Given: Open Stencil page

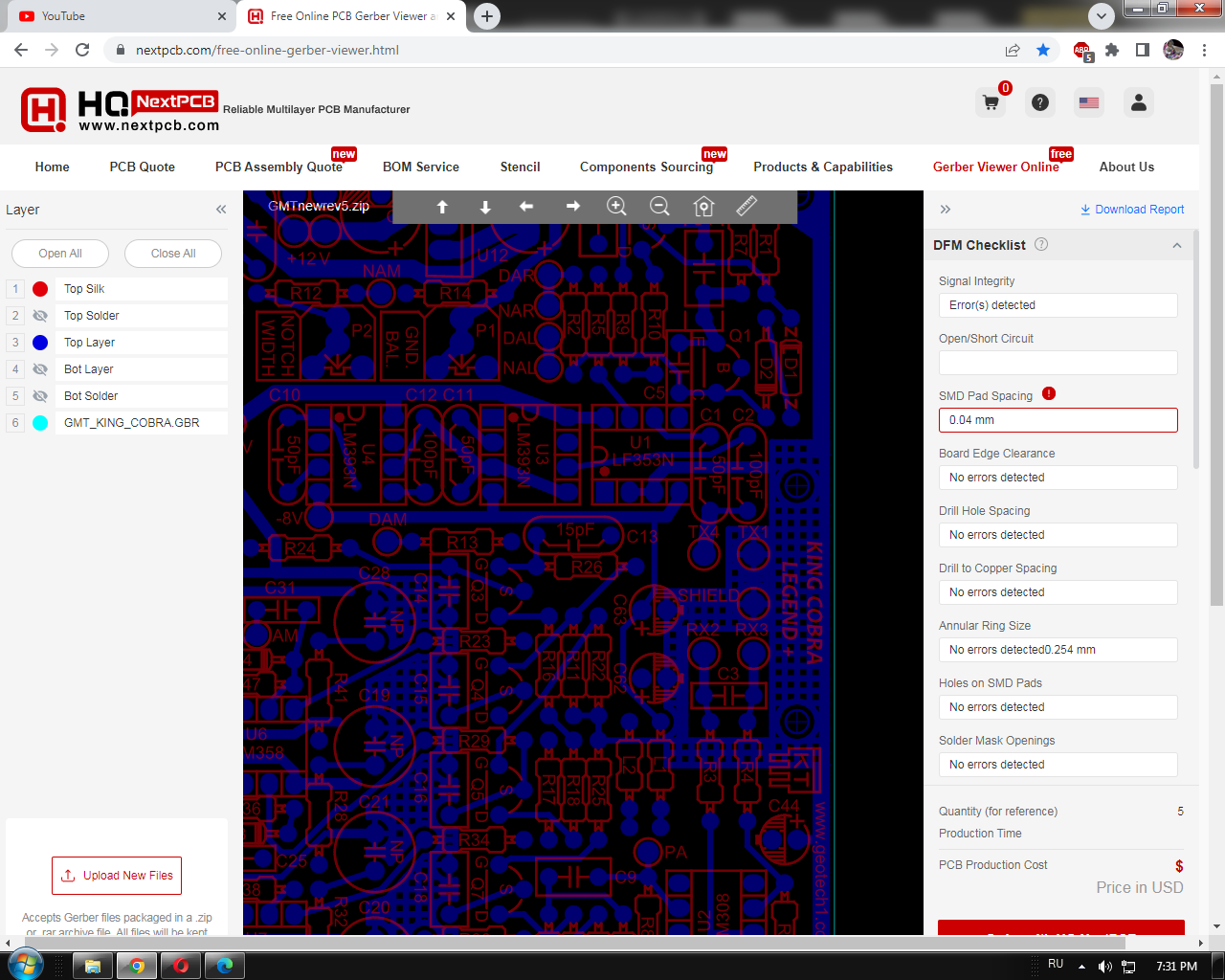Looking at the screenshot, I should coord(521,167).
